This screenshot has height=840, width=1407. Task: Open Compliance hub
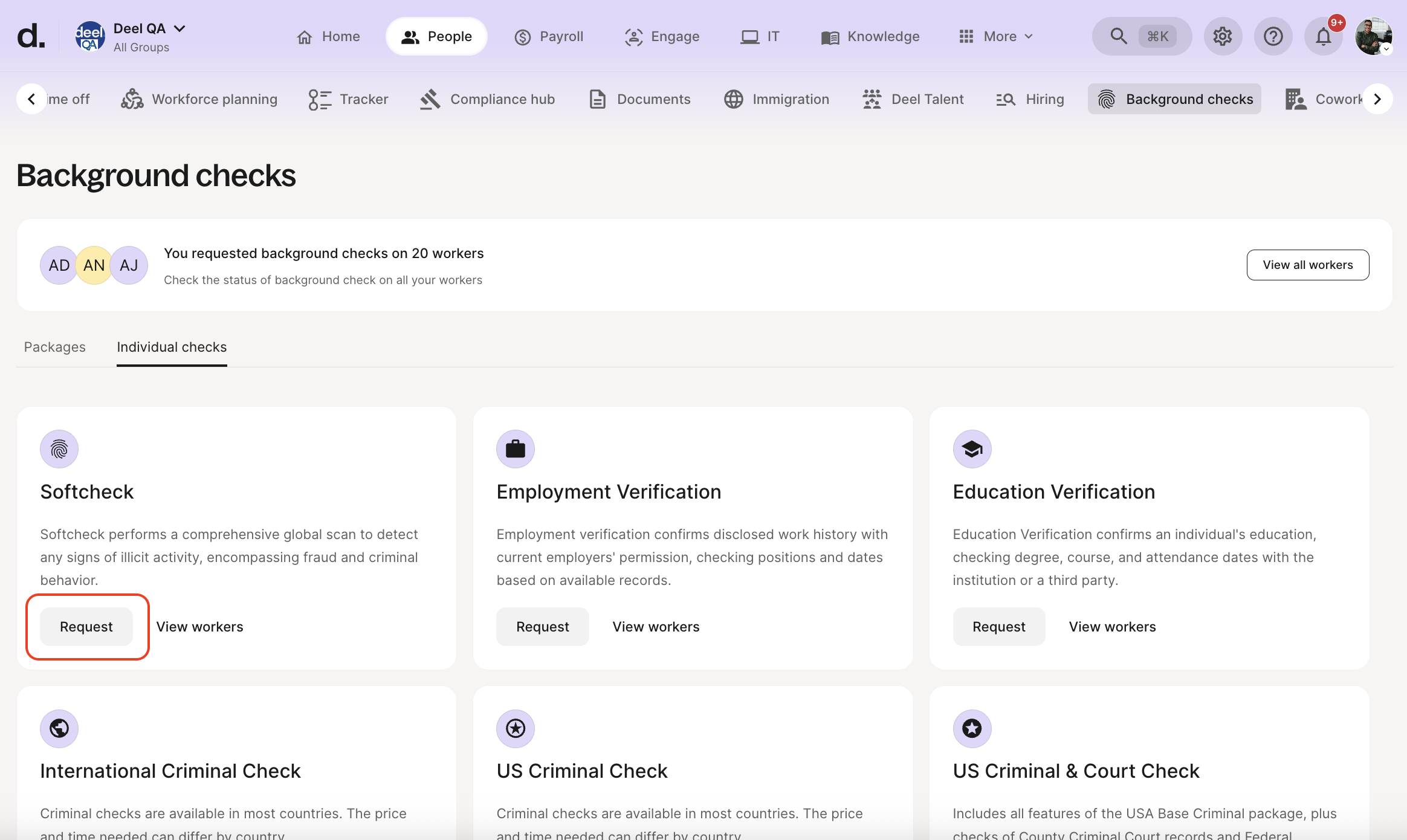tap(487, 99)
